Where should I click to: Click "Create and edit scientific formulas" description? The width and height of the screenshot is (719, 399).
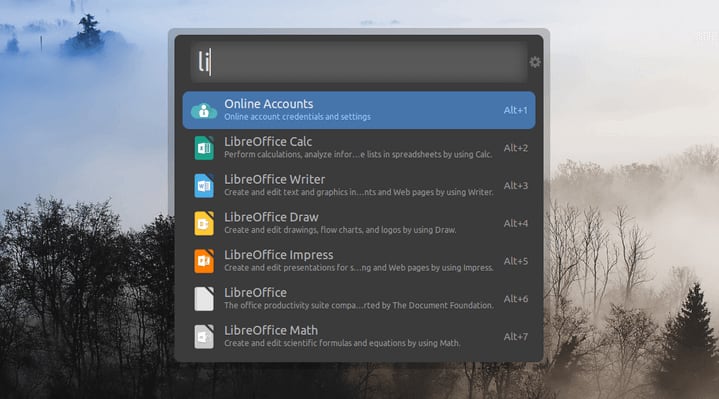pos(342,343)
